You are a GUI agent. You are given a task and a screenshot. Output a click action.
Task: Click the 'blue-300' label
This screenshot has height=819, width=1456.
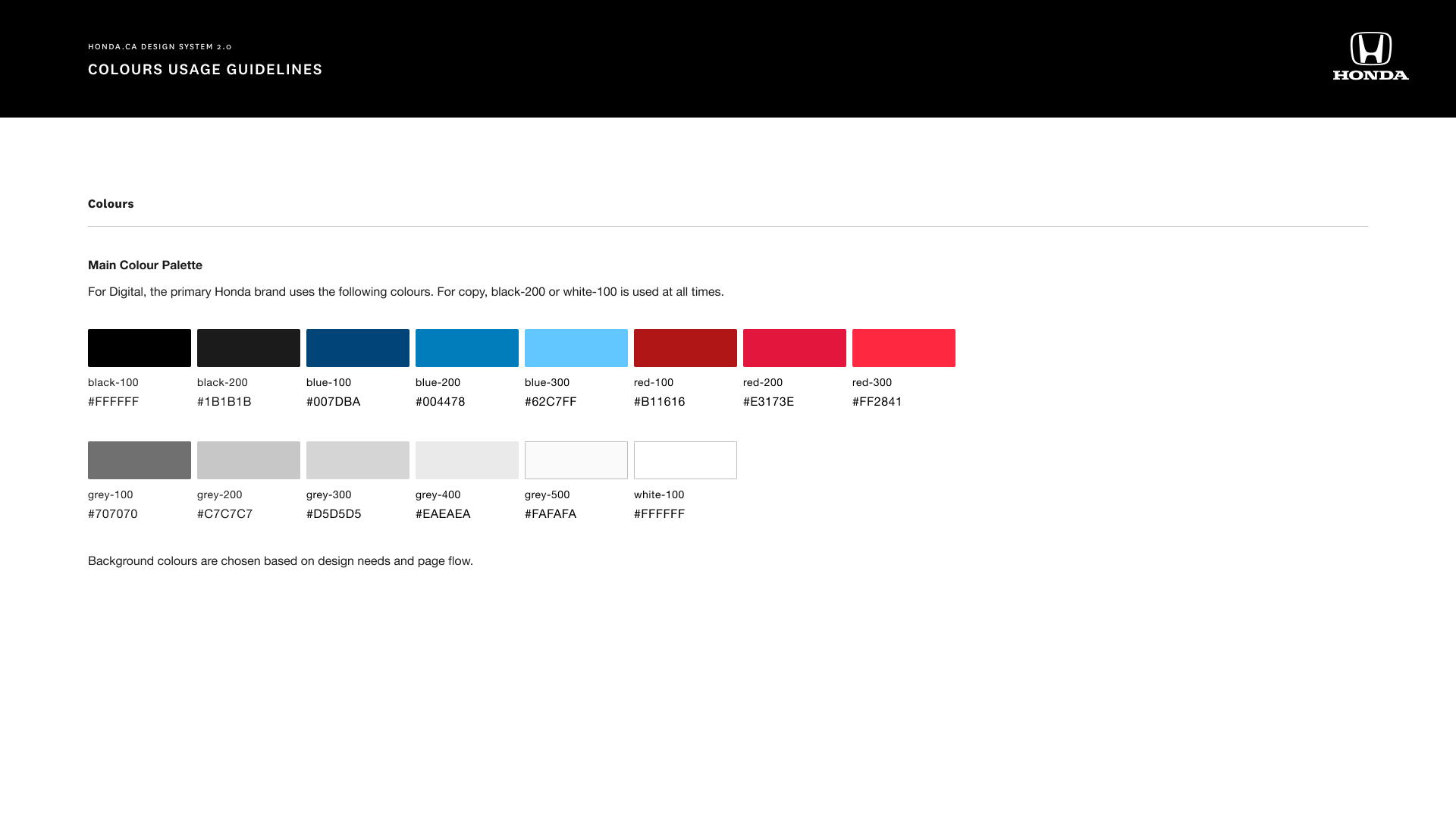click(x=547, y=383)
